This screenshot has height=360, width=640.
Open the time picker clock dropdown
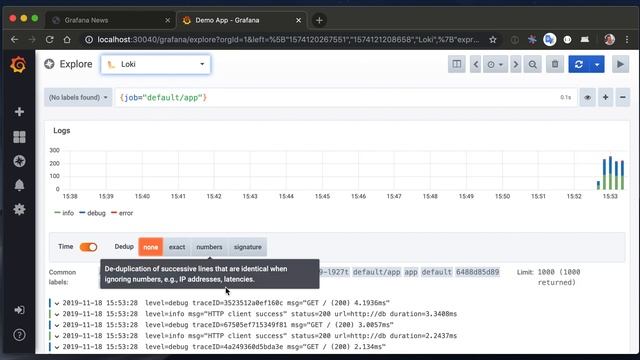(x=495, y=64)
